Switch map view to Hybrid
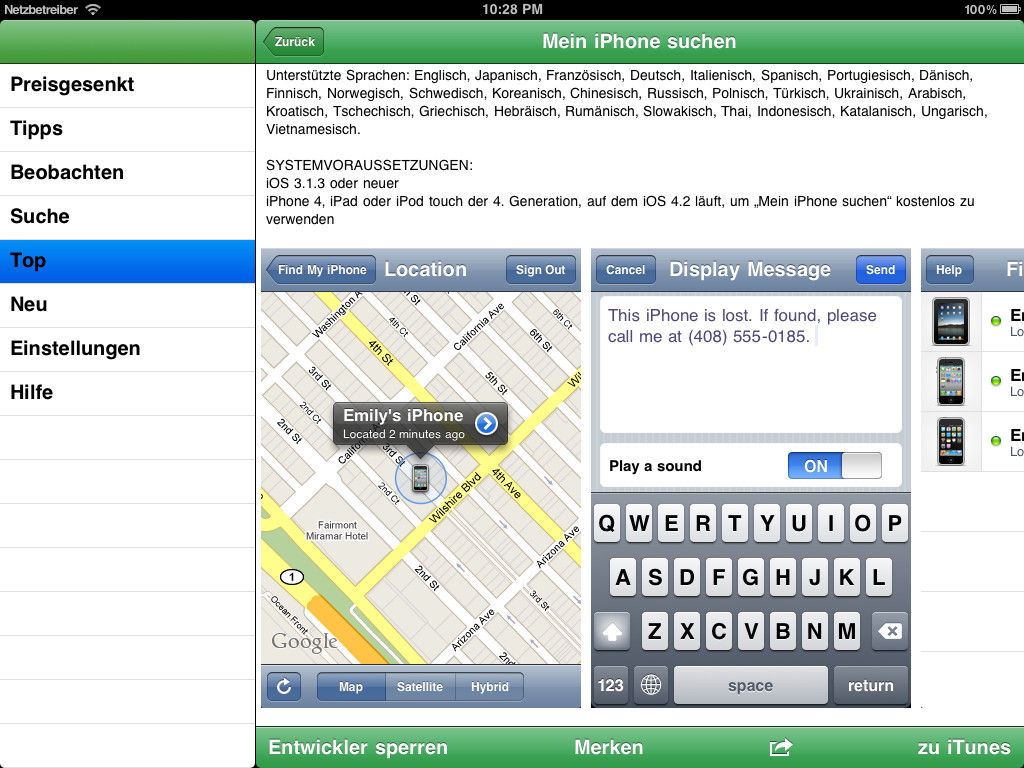1024x768 pixels. point(489,686)
